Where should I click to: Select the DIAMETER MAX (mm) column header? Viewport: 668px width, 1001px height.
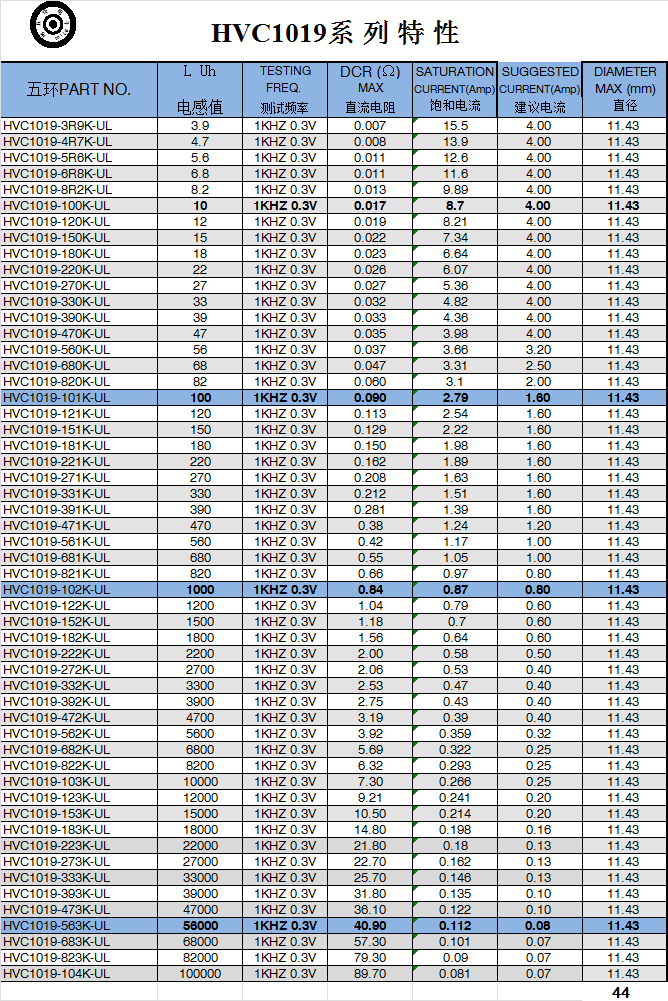pyautogui.click(x=625, y=89)
